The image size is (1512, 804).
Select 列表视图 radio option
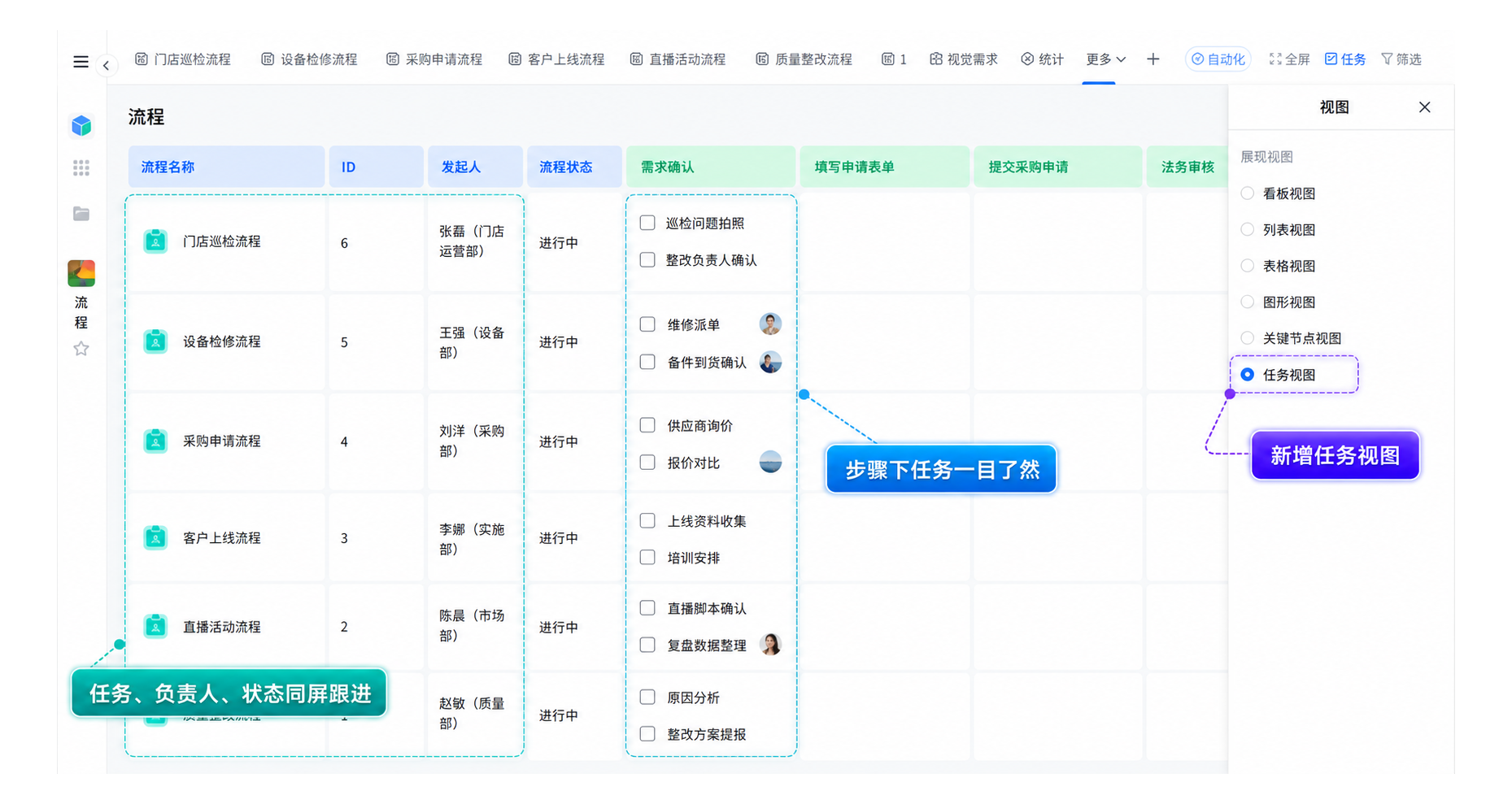1247,229
